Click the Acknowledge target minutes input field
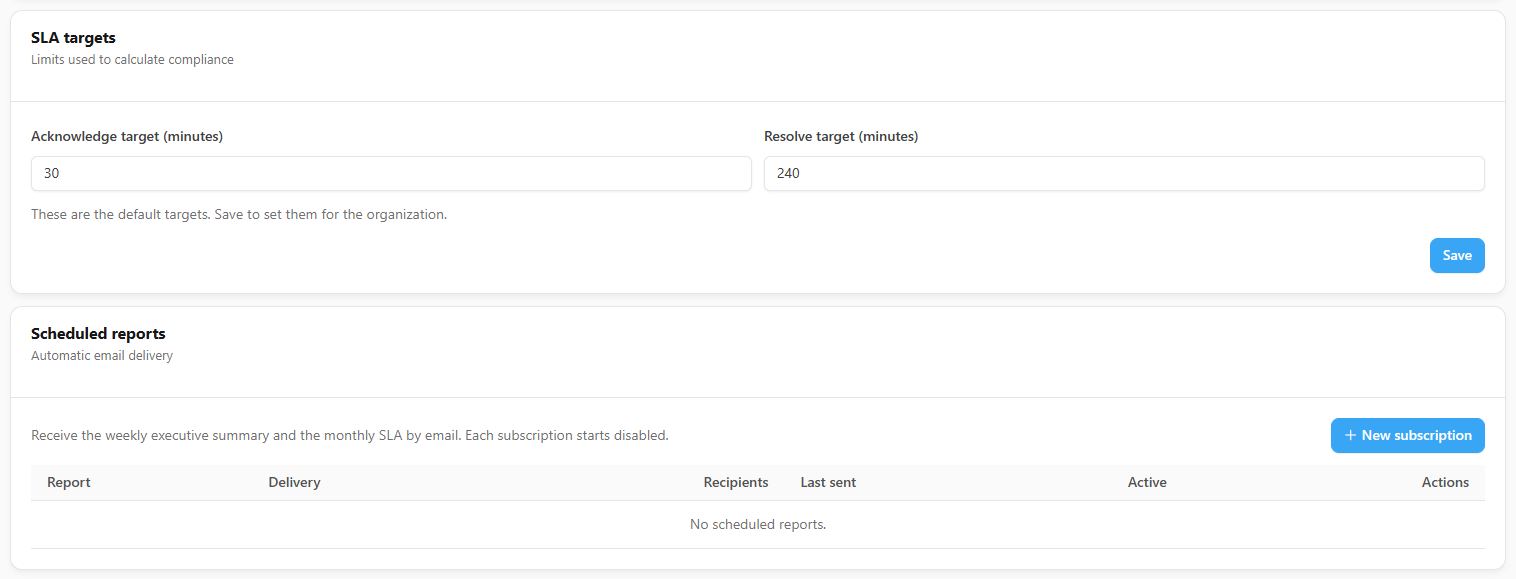Screen dimensions: 1516x579 point(391,173)
